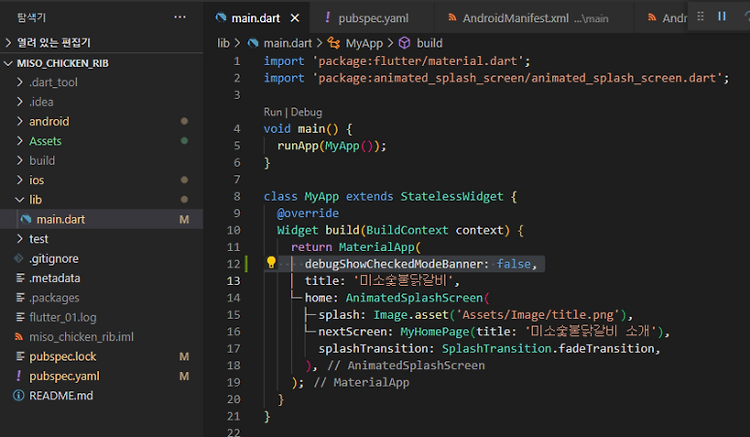Click the README.md info file icon
This screenshot has width=750, height=437.
point(19,396)
